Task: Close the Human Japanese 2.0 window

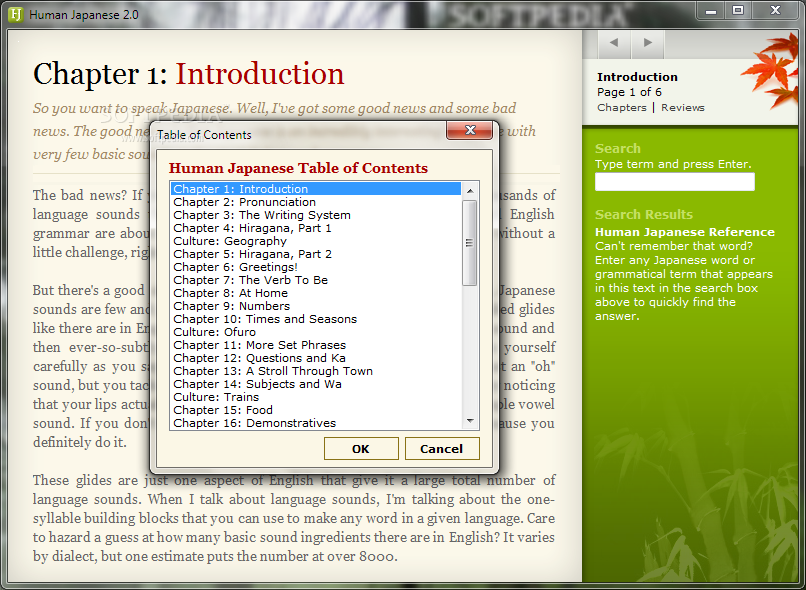Action: point(775,11)
